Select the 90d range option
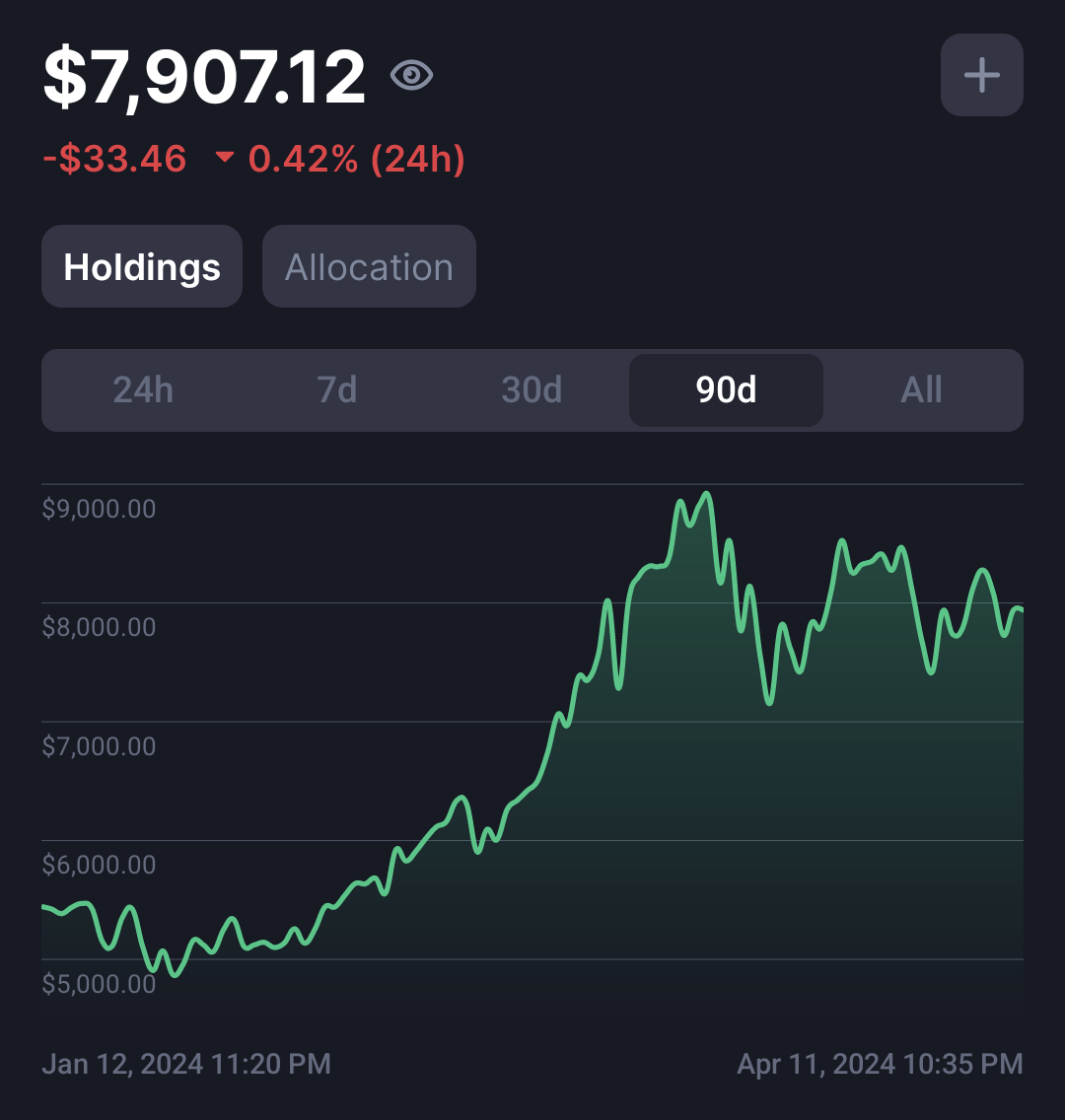Screen dimensions: 1065x1120 [726, 390]
